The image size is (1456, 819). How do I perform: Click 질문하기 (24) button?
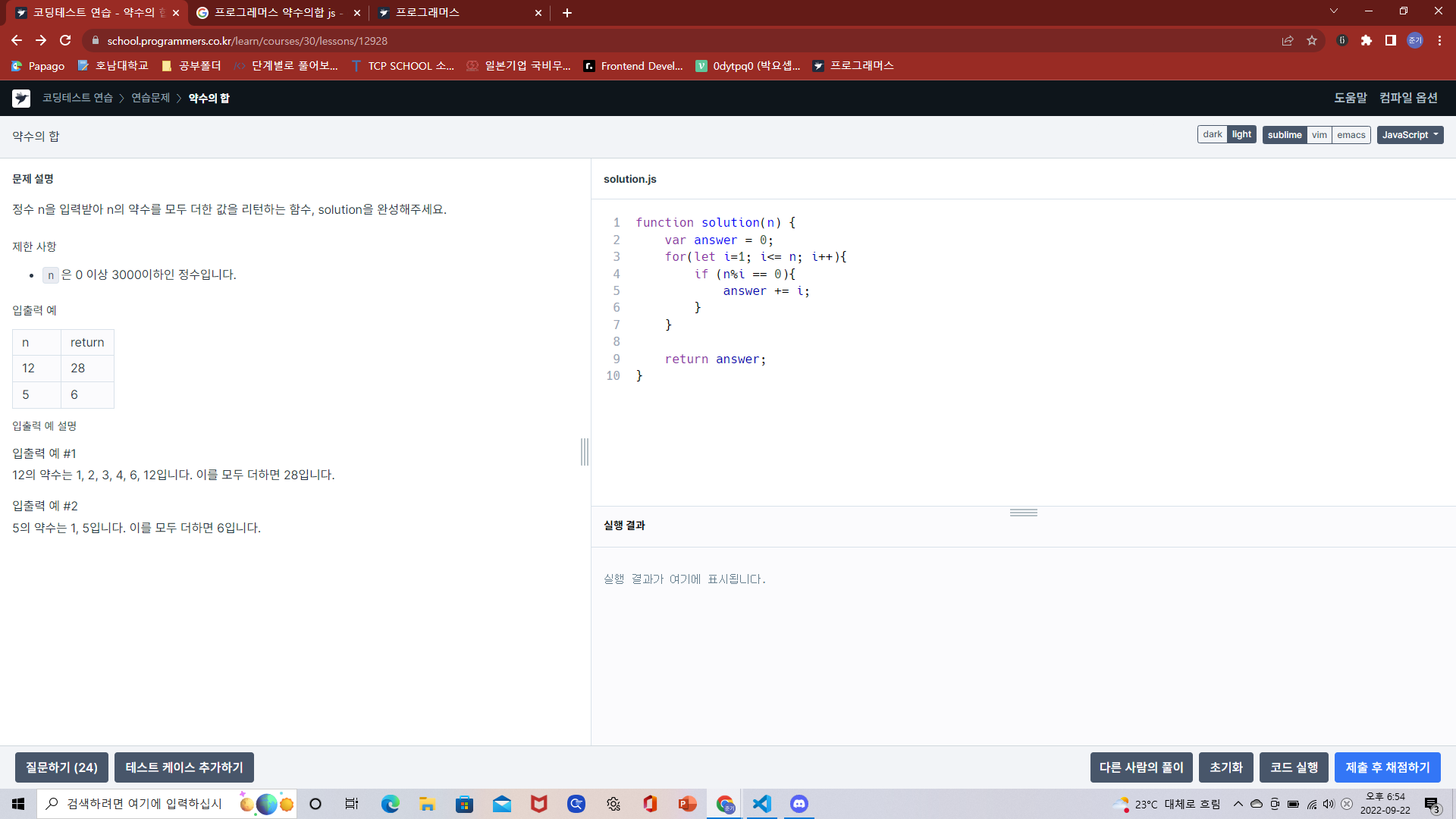(61, 767)
